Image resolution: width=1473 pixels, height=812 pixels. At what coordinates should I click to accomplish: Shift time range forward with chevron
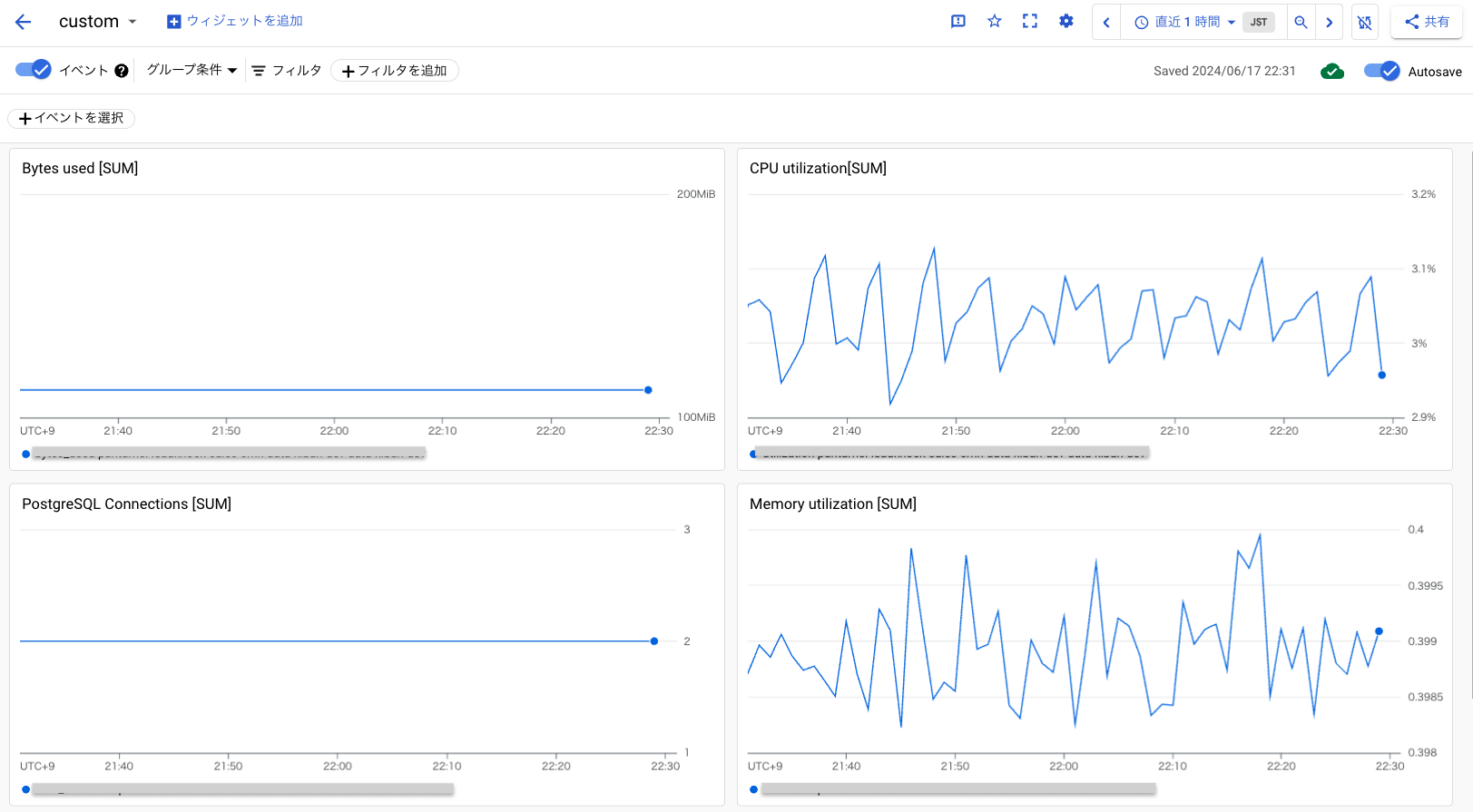tap(1330, 23)
